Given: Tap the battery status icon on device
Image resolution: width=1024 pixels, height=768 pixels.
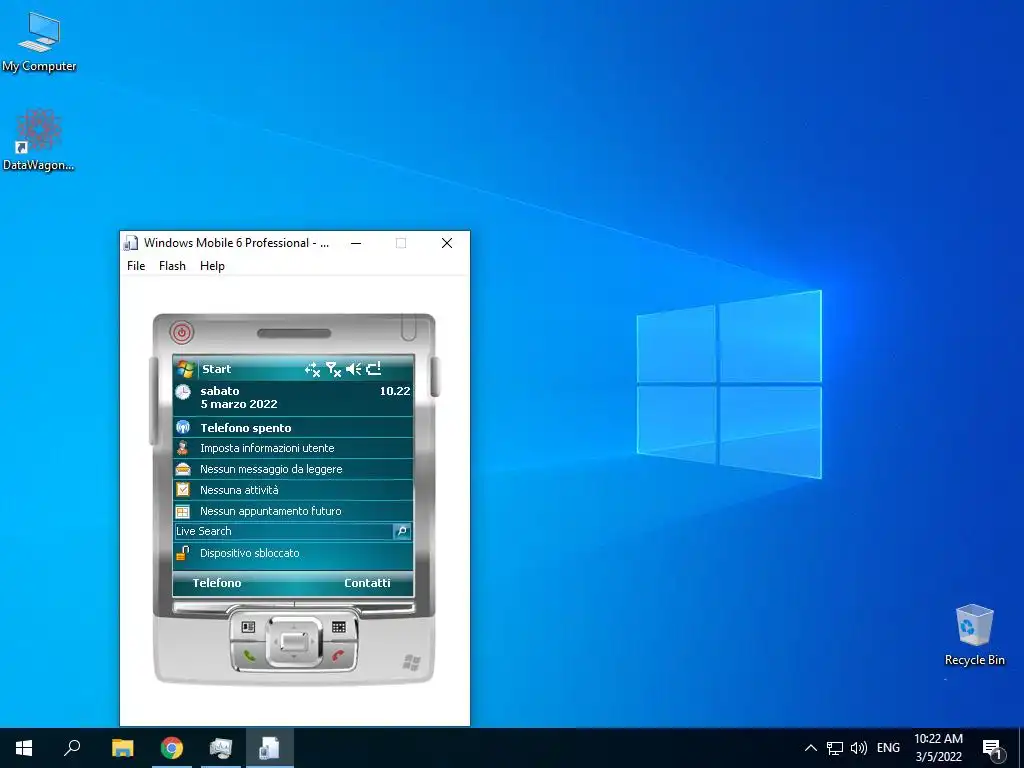Looking at the screenshot, I should pos(374,369).
